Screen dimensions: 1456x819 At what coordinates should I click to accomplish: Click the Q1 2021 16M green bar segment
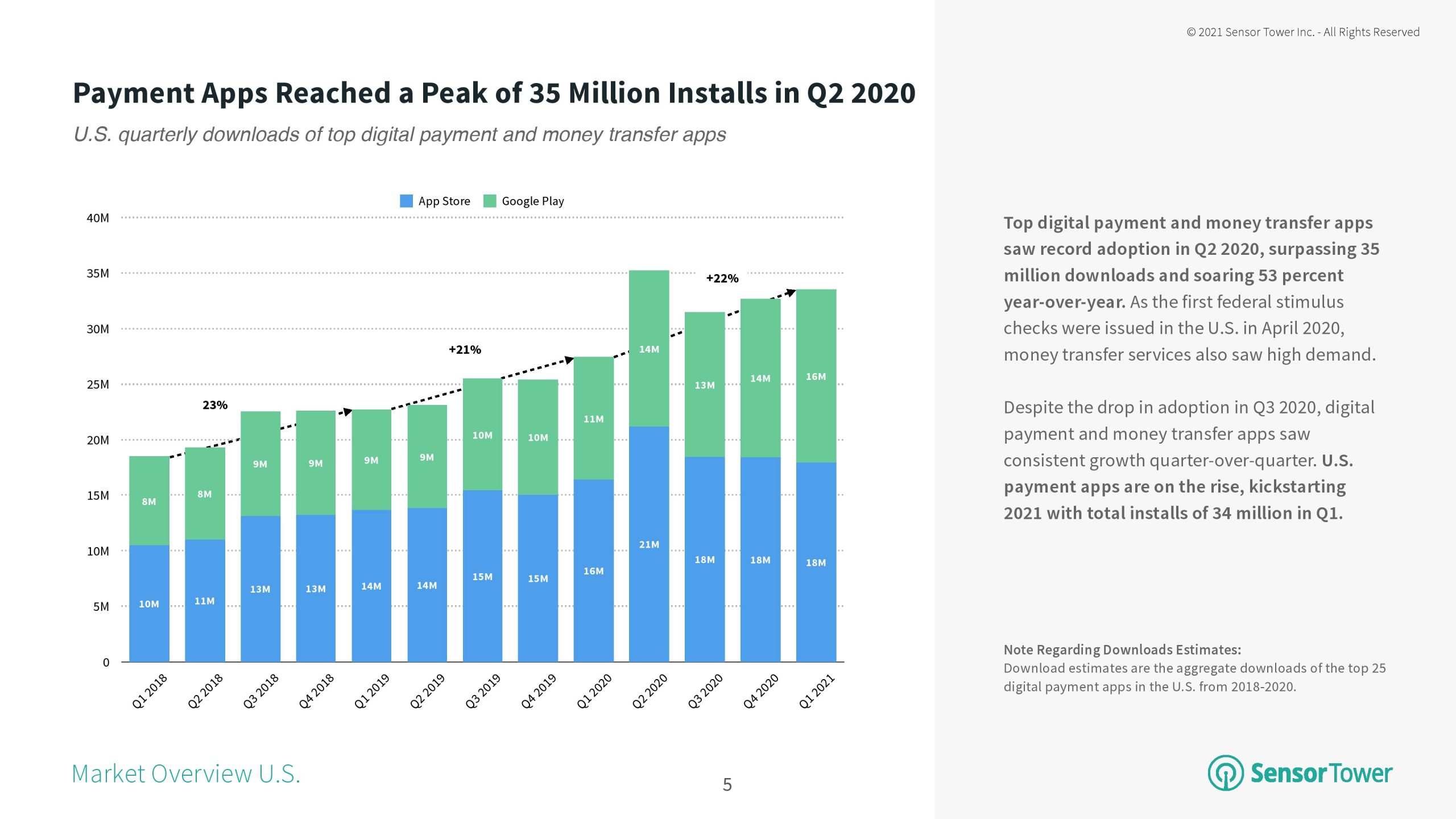click(816, 376)
